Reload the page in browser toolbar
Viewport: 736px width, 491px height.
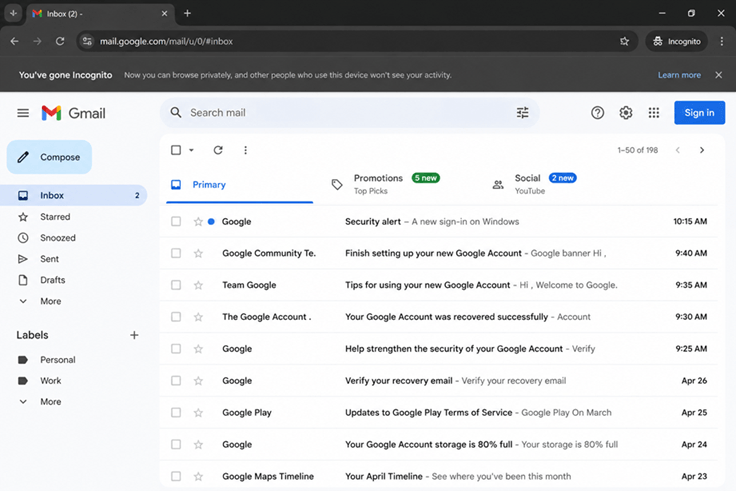[60, 41]
